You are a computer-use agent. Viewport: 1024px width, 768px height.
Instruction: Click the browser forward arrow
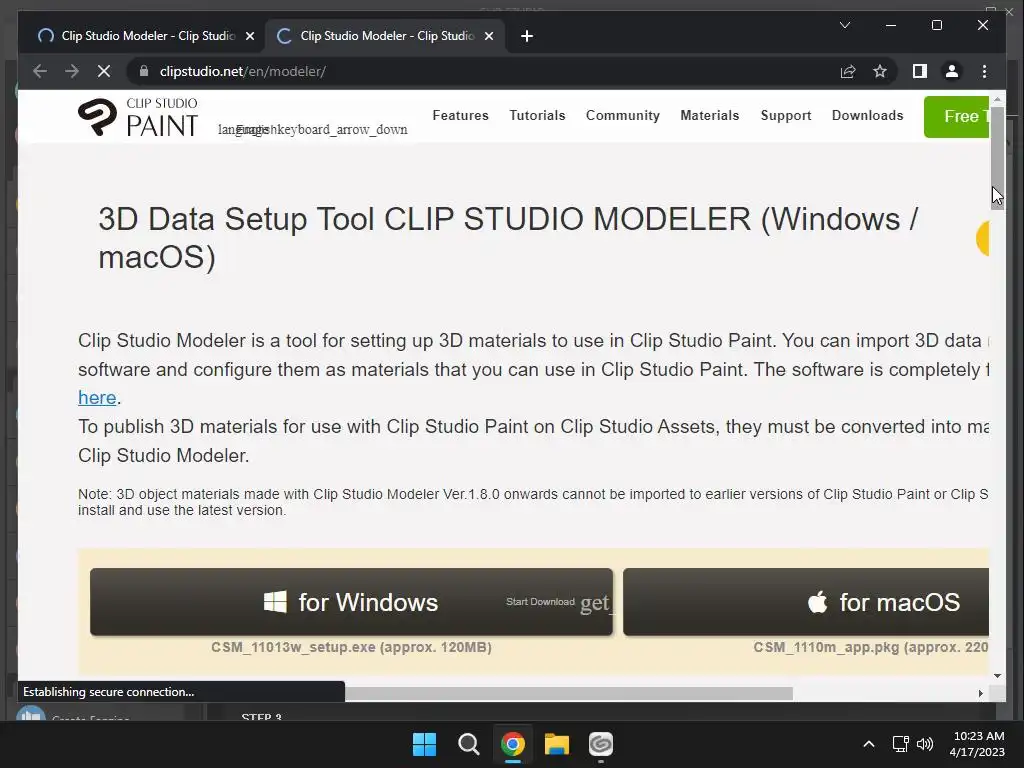click(72, 71)
